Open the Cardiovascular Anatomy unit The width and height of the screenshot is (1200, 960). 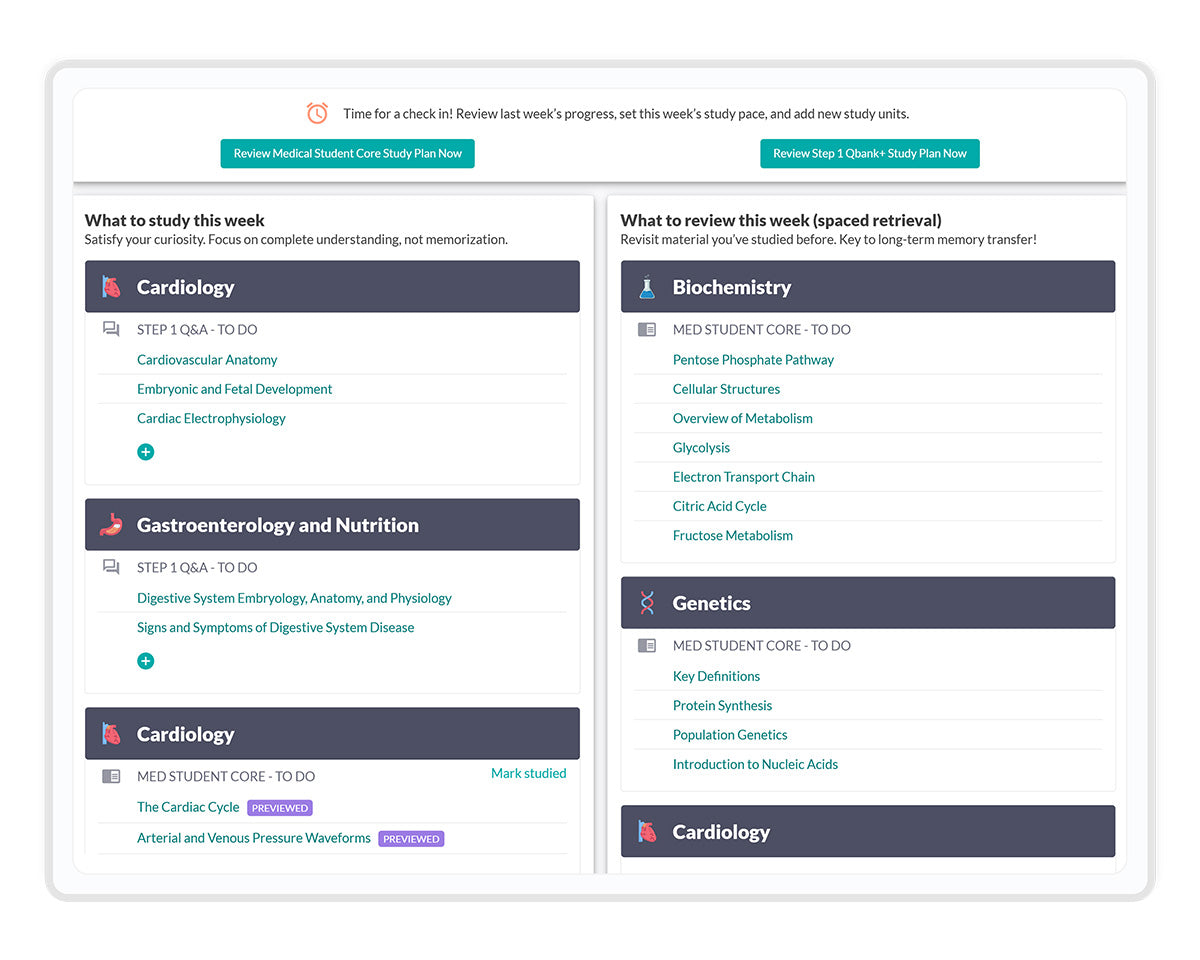tap(207, 360)
